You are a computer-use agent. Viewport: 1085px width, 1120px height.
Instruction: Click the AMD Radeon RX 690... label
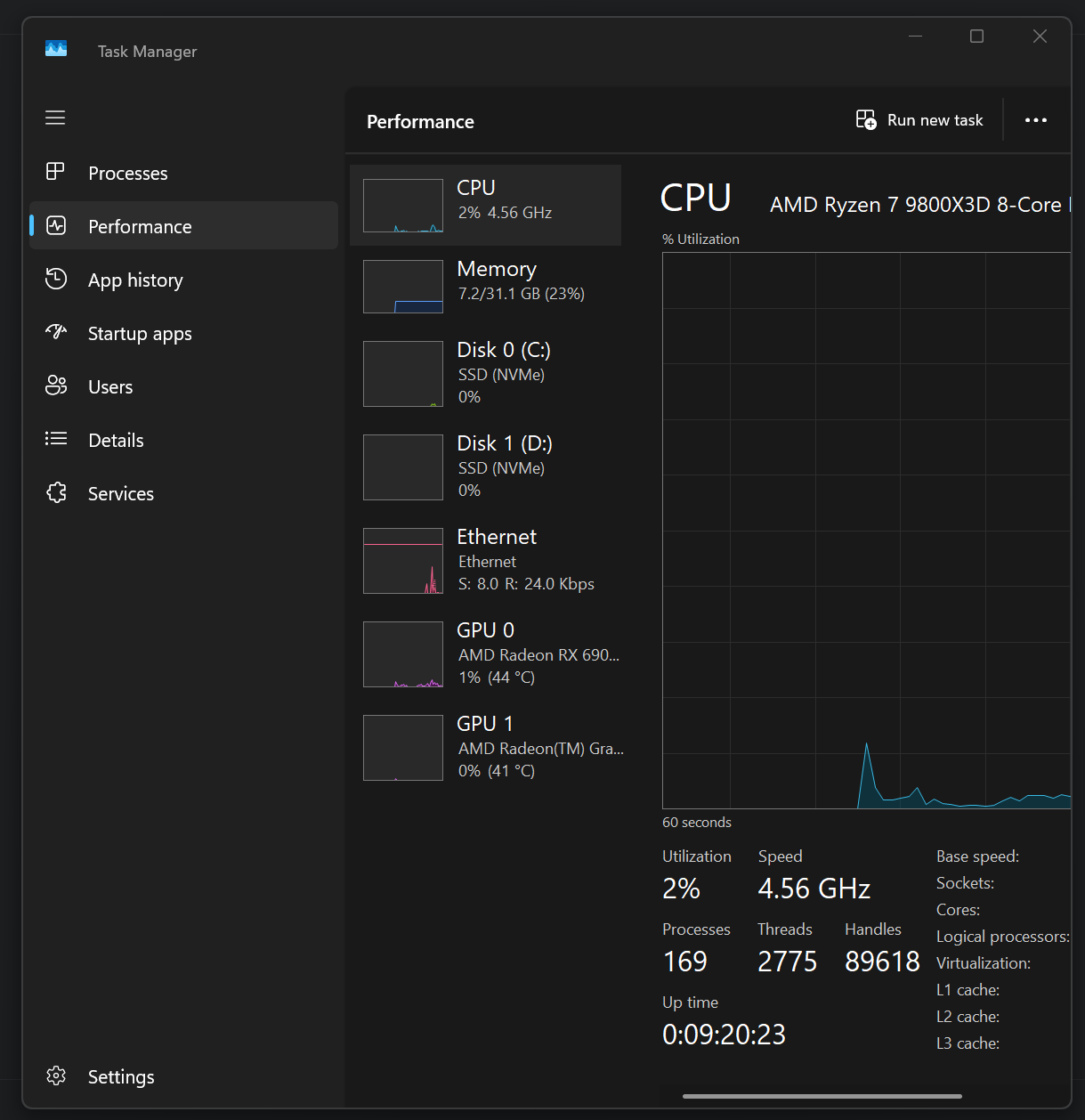coord(538,655)
